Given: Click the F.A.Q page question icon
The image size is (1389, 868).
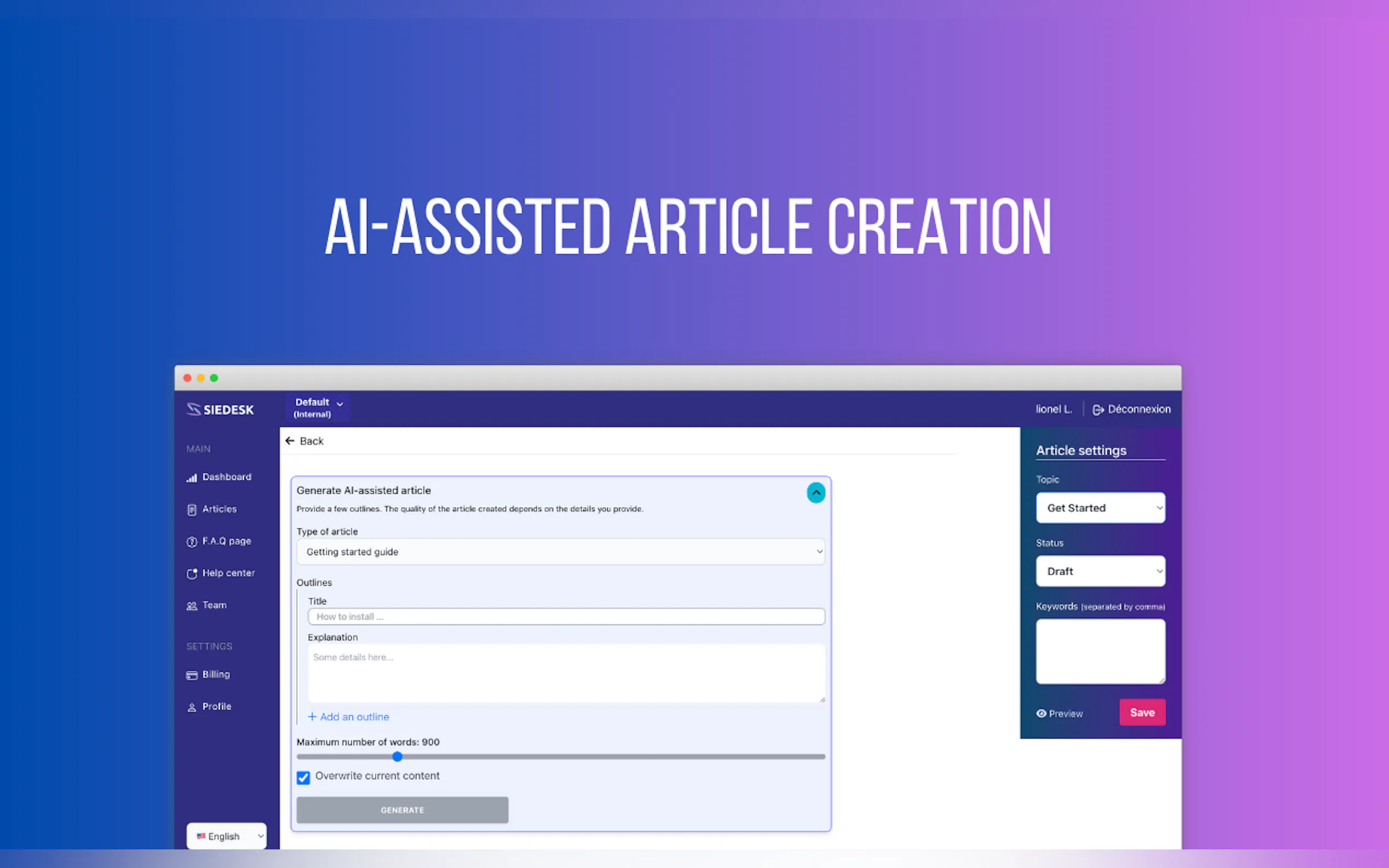Looking at the screenshot, I should [192, 542].
